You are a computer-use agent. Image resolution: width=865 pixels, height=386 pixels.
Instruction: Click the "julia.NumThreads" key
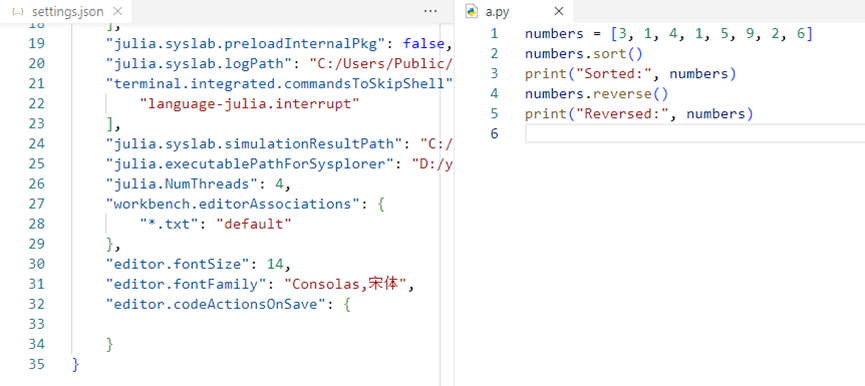coord(181,184)
